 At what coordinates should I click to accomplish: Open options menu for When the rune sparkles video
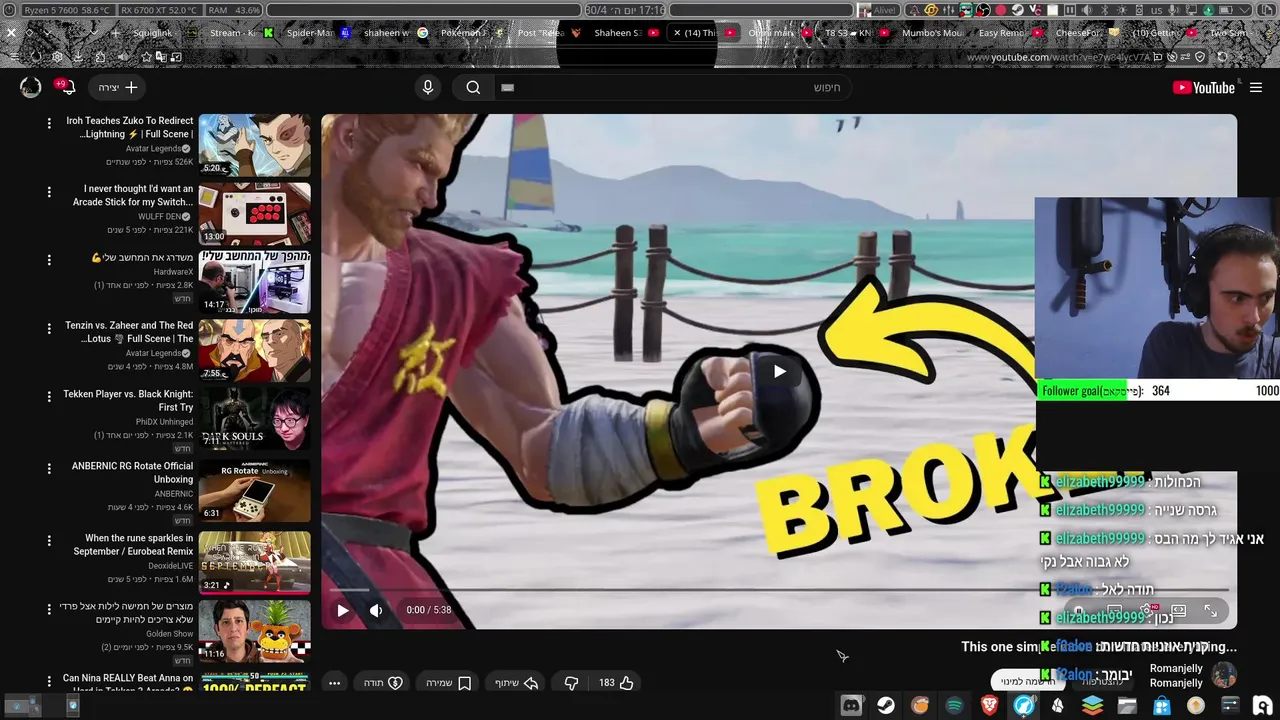tap(49, 540)
